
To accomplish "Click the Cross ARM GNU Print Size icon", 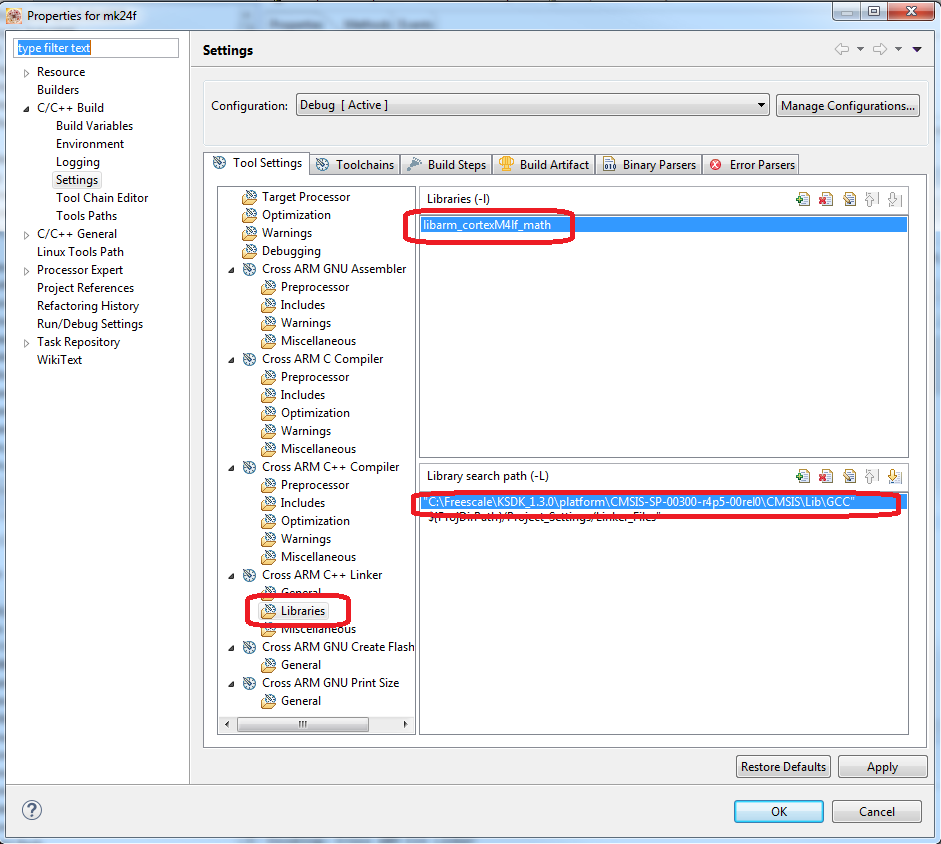I will (x=249, y=683).
